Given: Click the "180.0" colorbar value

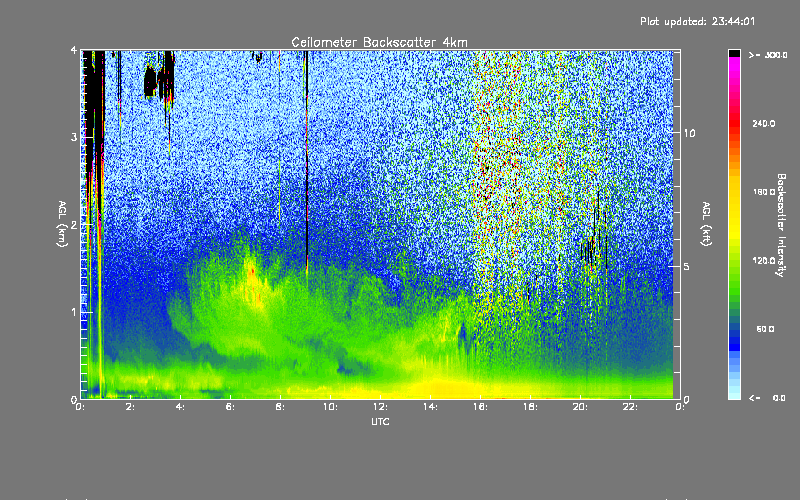Looking at the screenshot, I should pos(764,192).
